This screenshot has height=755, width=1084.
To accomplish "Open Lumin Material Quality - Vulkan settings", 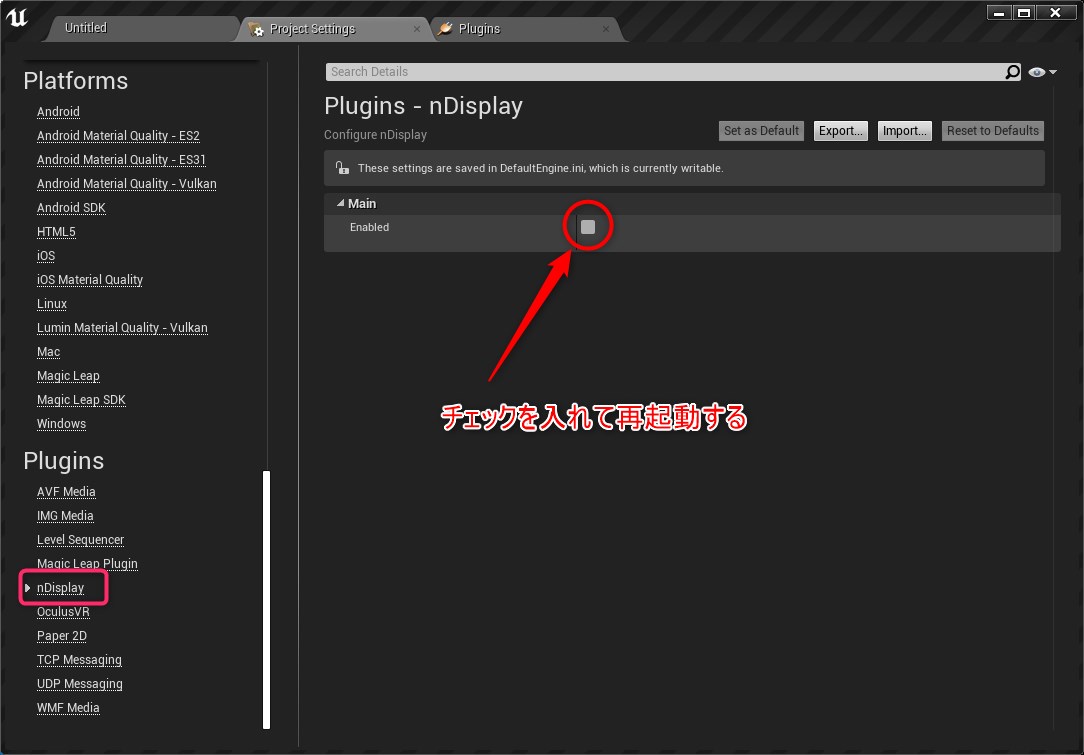I will point(122,328).
